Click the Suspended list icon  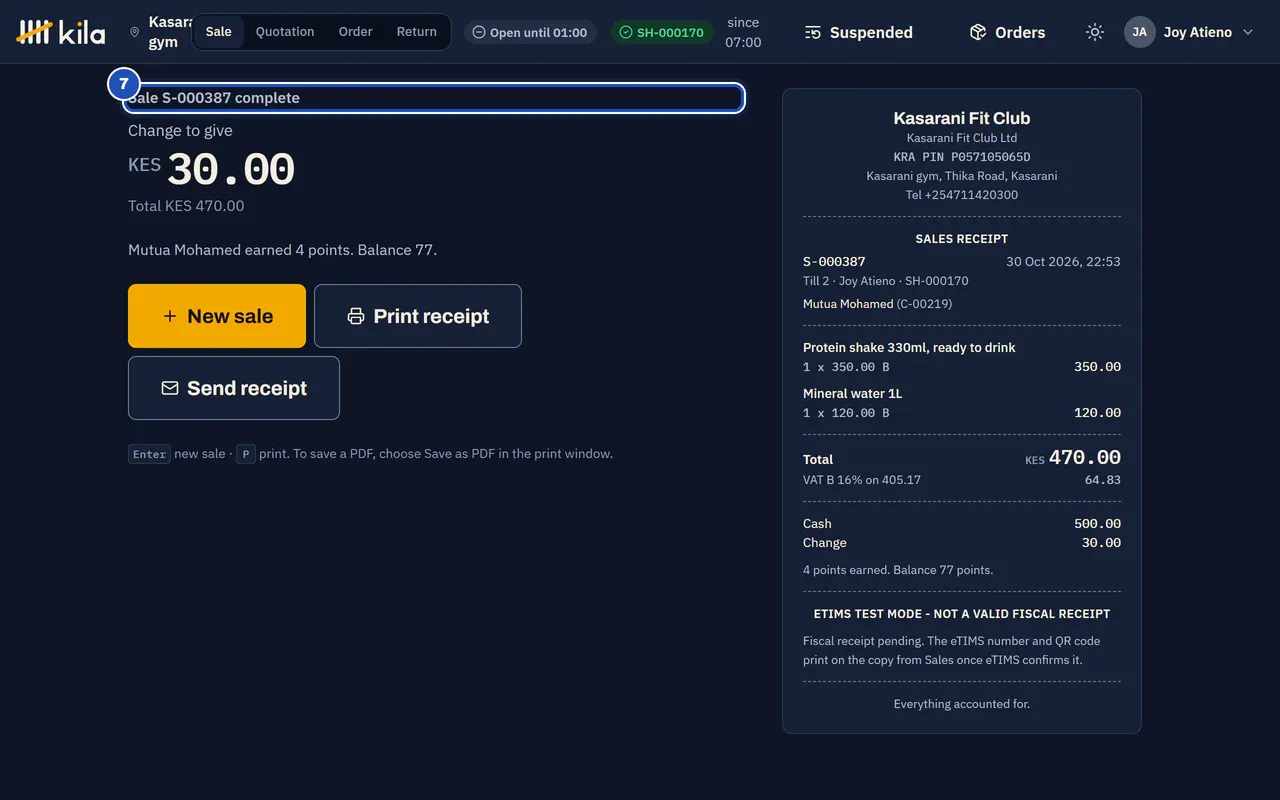coord(813,32)
